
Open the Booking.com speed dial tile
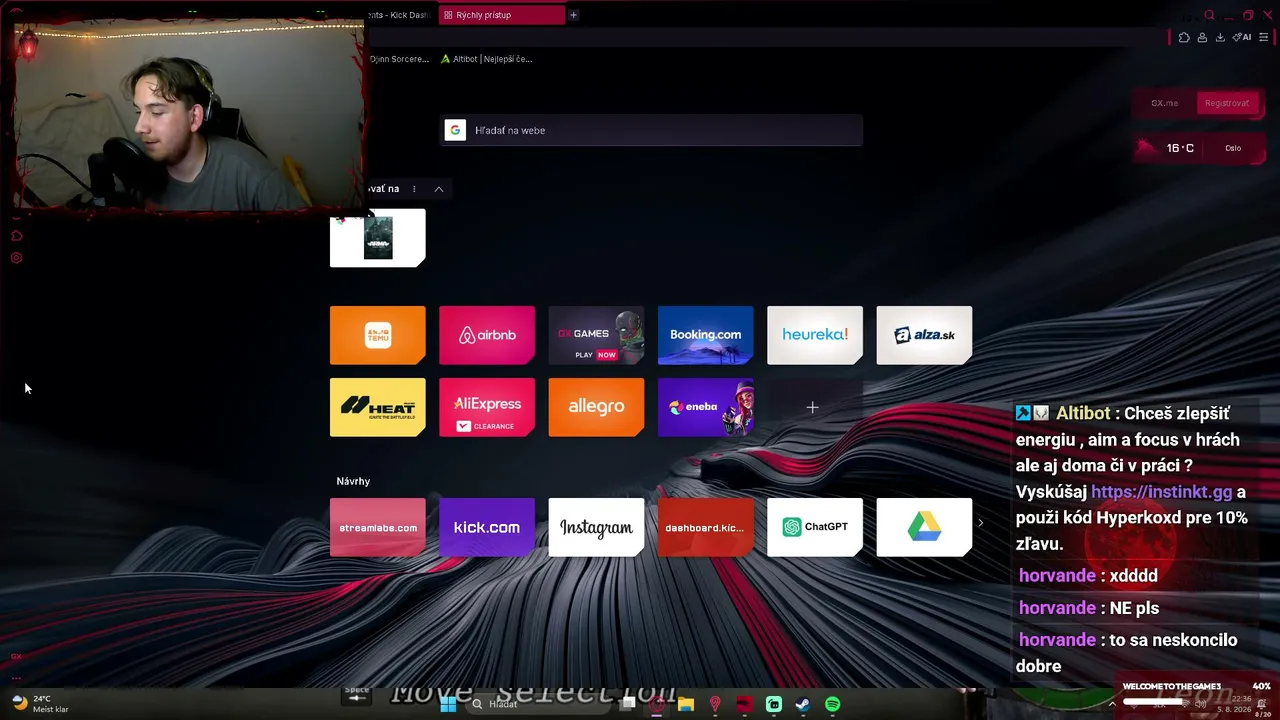click(x=706, y=335)
